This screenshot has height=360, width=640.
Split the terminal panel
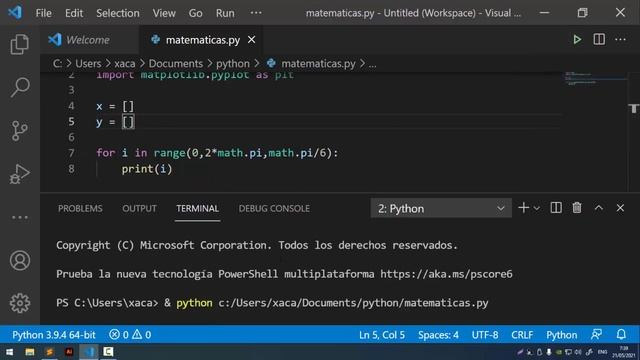click(x=556, y=208)
